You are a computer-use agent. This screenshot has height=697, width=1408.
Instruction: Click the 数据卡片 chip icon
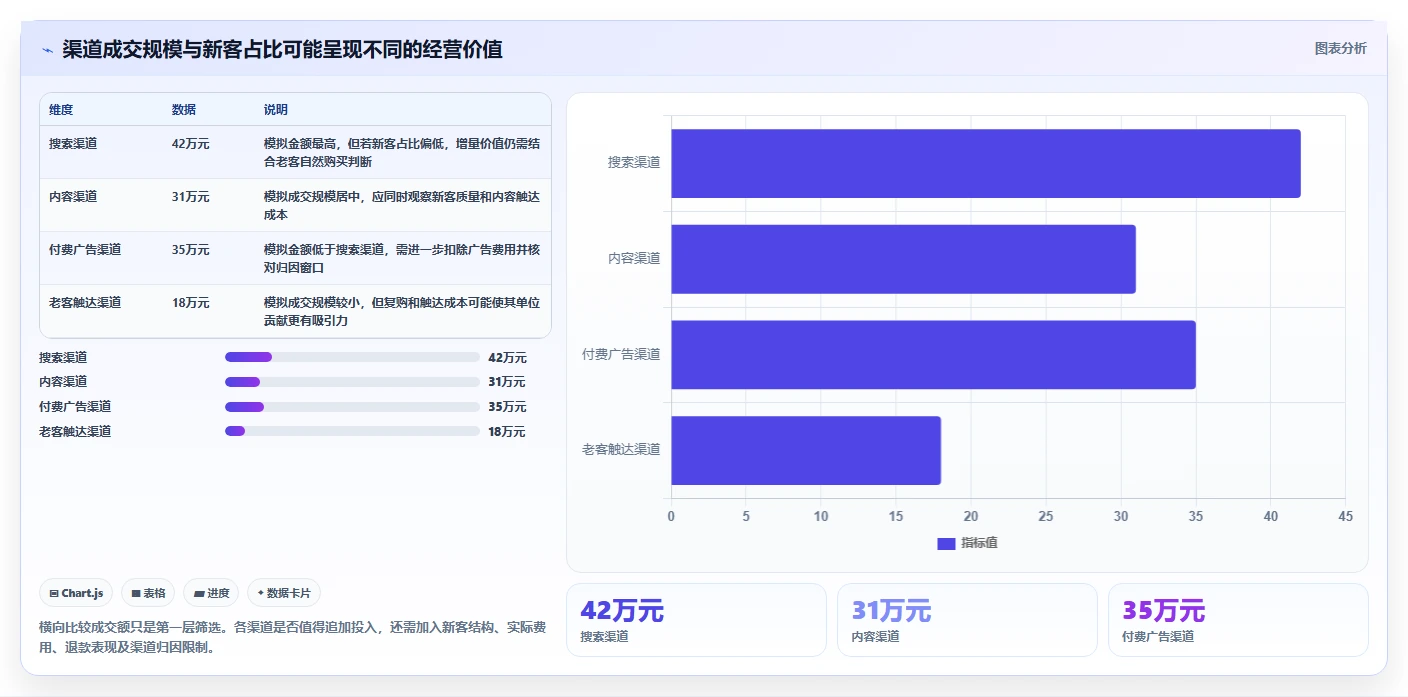point(260,593)
